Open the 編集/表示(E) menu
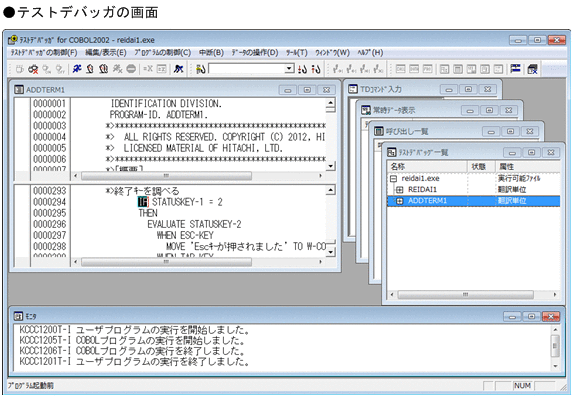Image resolution: width=575 pixels, height=399 pixels. [x=106, y=52]
